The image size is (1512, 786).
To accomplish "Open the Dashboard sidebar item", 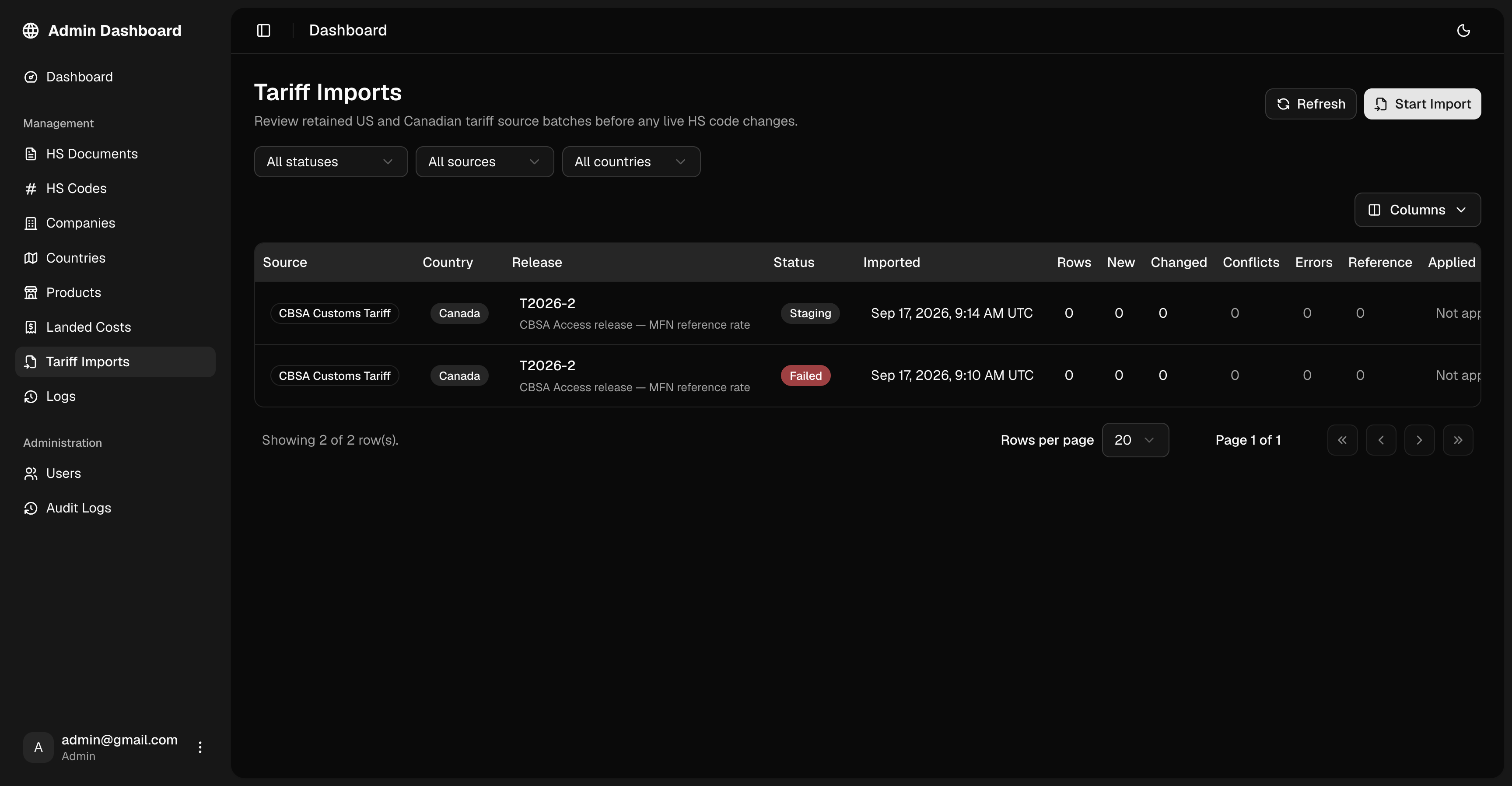I will pyautogui.click(x=115, y=77).
